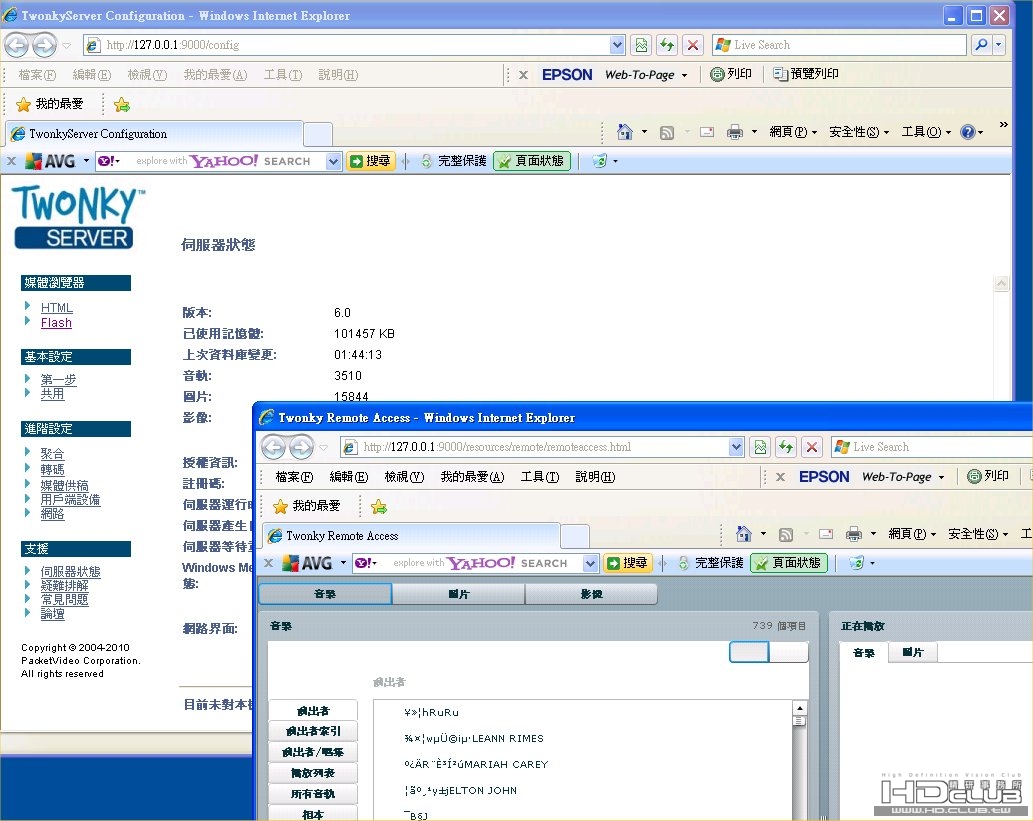Click Back arrow in Twonky Remote Access window
The height and width of the screenshot is (821, 1033).
[274, 447]
